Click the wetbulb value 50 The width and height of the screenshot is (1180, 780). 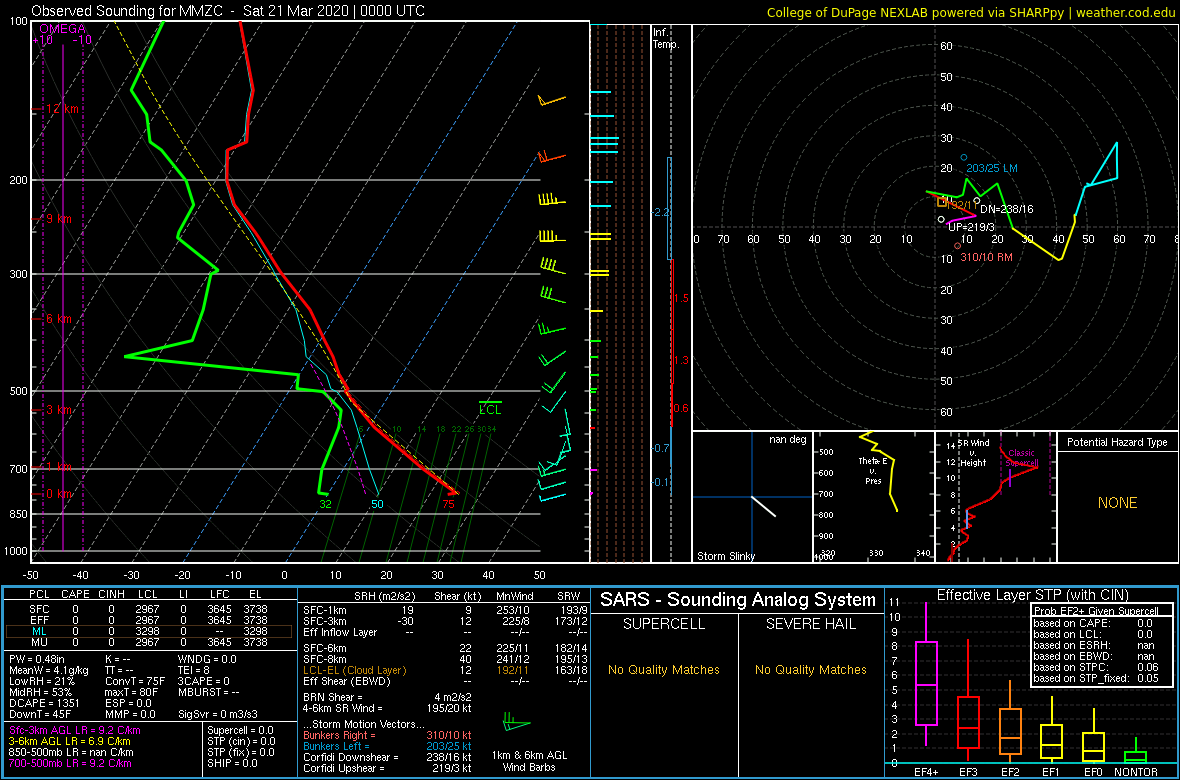click(377, 504)
